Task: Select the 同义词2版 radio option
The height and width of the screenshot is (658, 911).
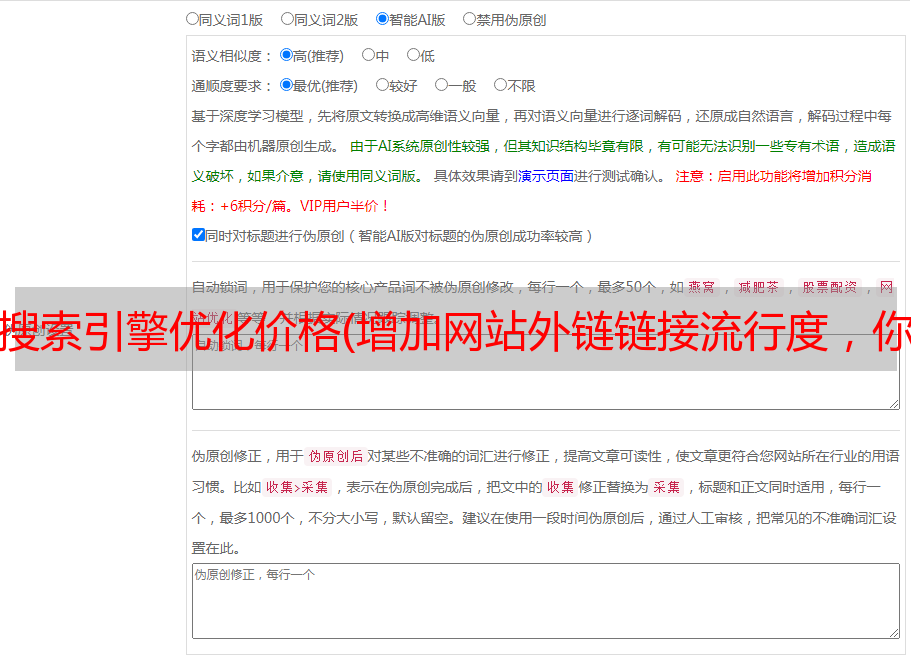Action: coord(287,19)
